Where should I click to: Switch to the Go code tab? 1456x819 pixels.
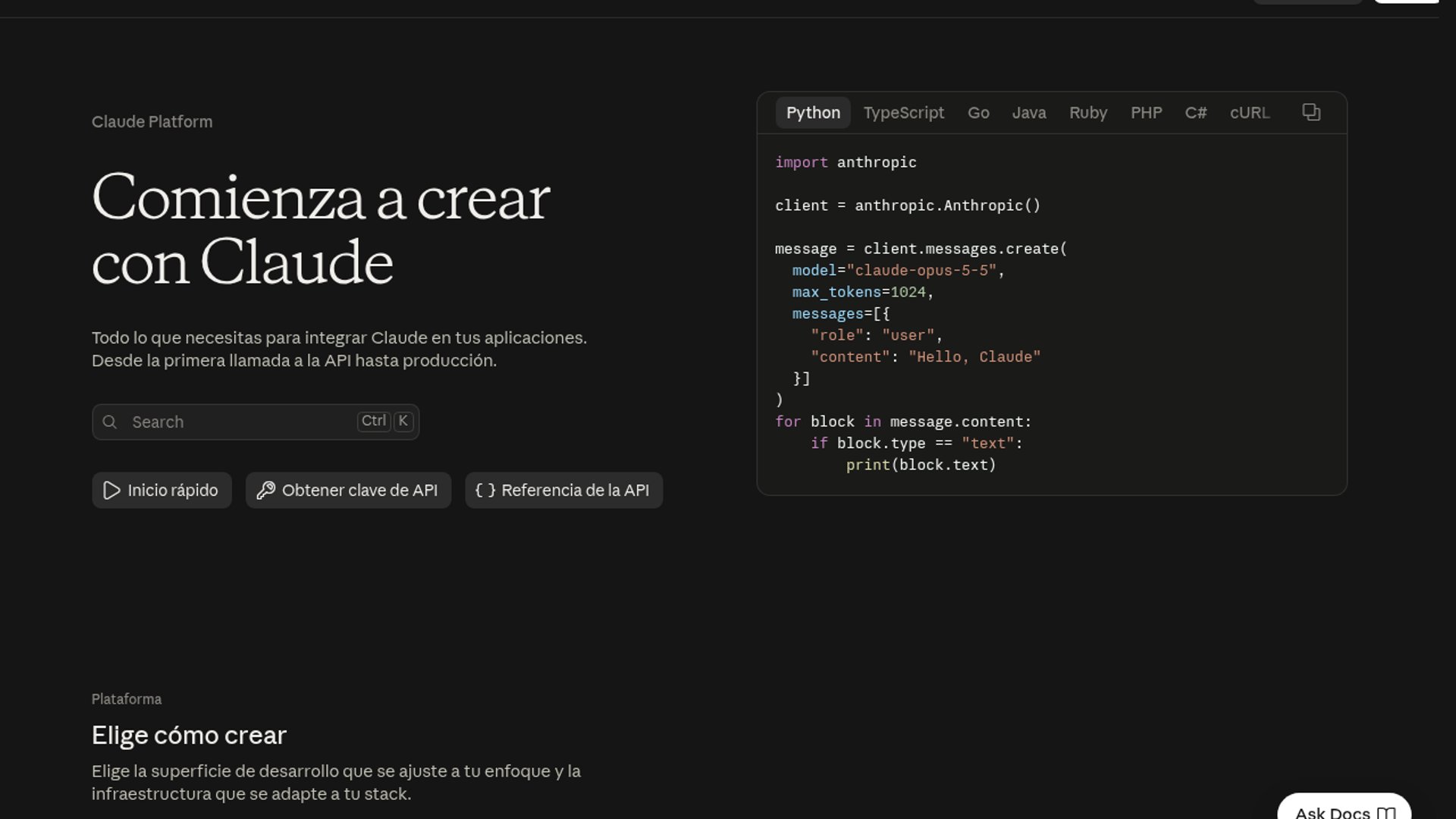coord(978,113)
